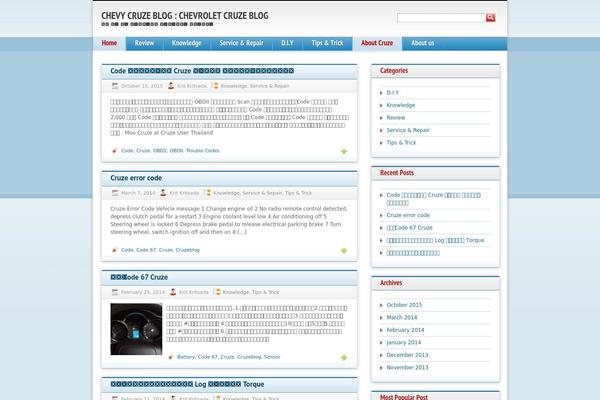Open the 'Sensor' tag link
The image size is (600, 400).
[x=272, y=357]
